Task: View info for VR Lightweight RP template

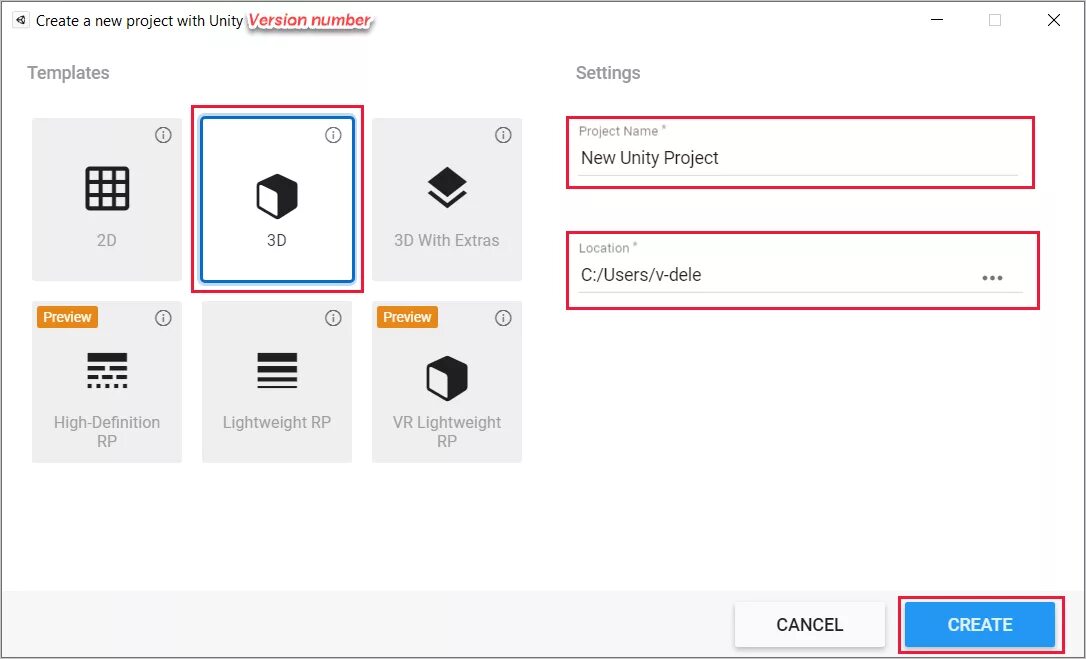Action: [x=504, y=318]
